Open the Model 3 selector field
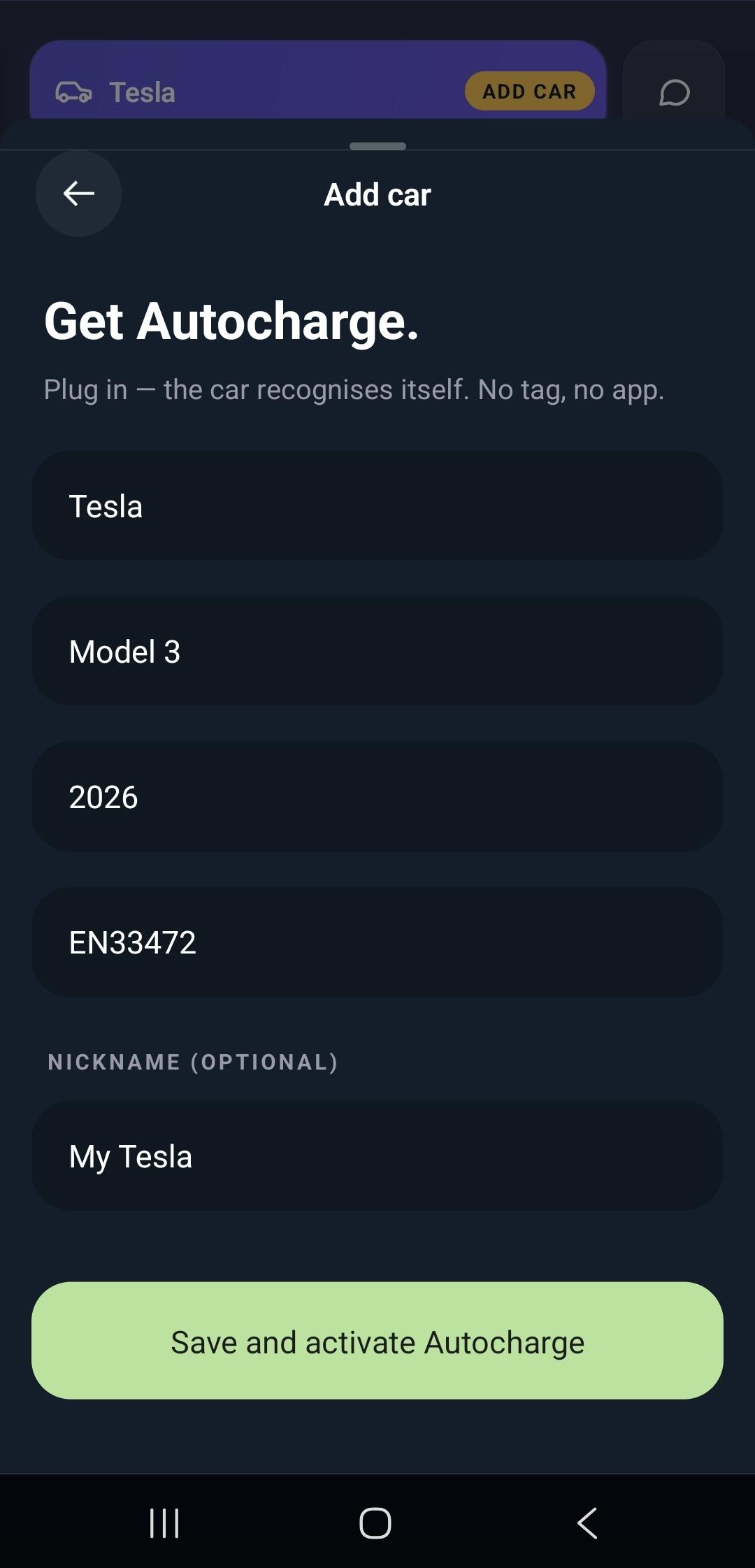The width and height of the screenshot is (755, 1568). click(x=377, y=651)
